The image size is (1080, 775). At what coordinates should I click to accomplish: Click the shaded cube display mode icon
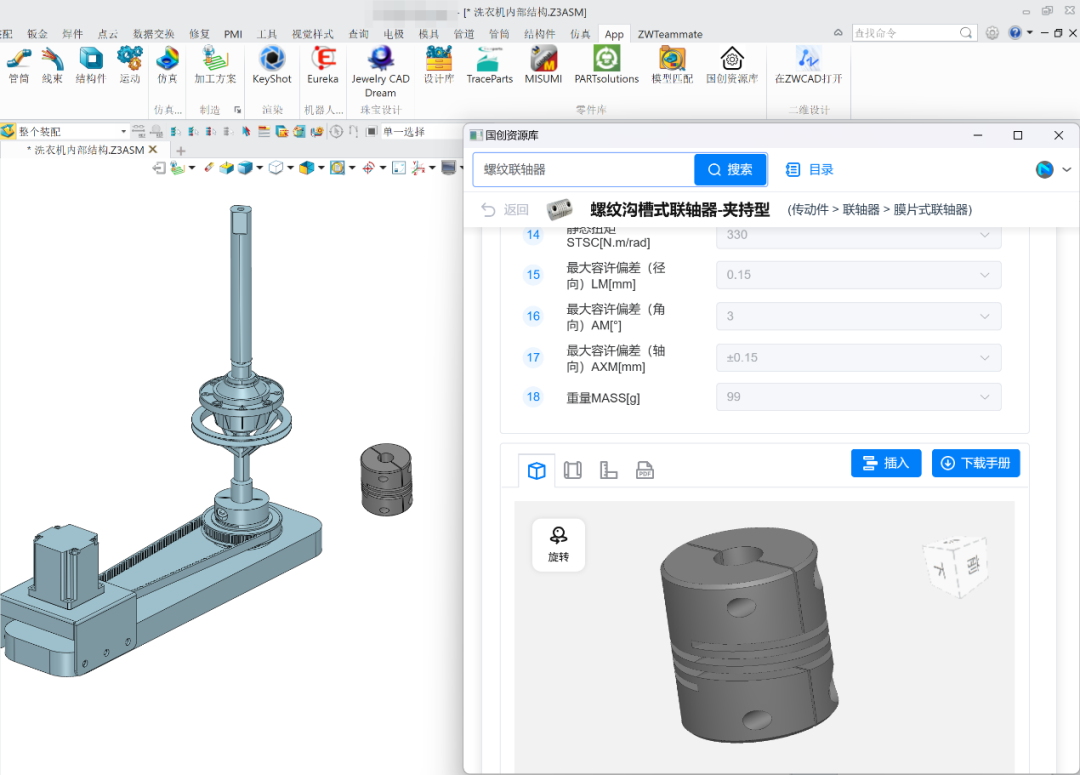point(245,167)
